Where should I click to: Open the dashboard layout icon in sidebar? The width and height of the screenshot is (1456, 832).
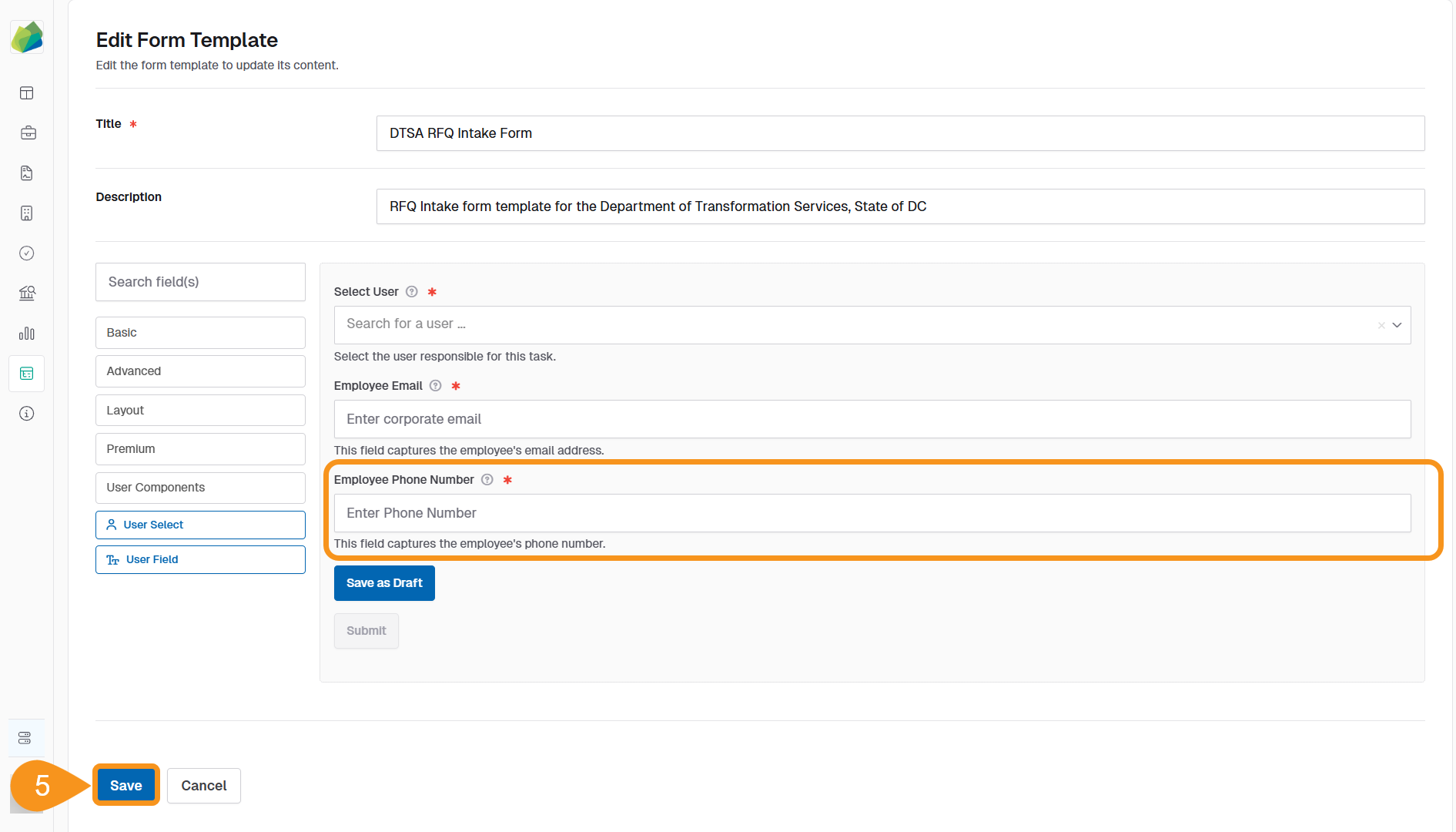click(x=27, y=93)
